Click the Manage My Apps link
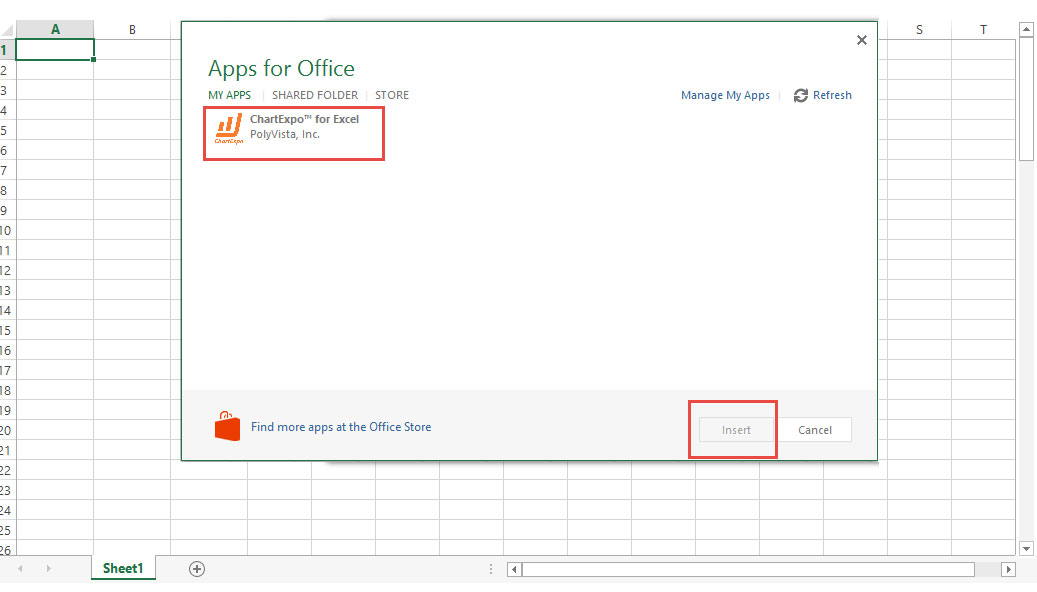The height and width of the screenshot is (592, 1037). (x=725, y=95)
